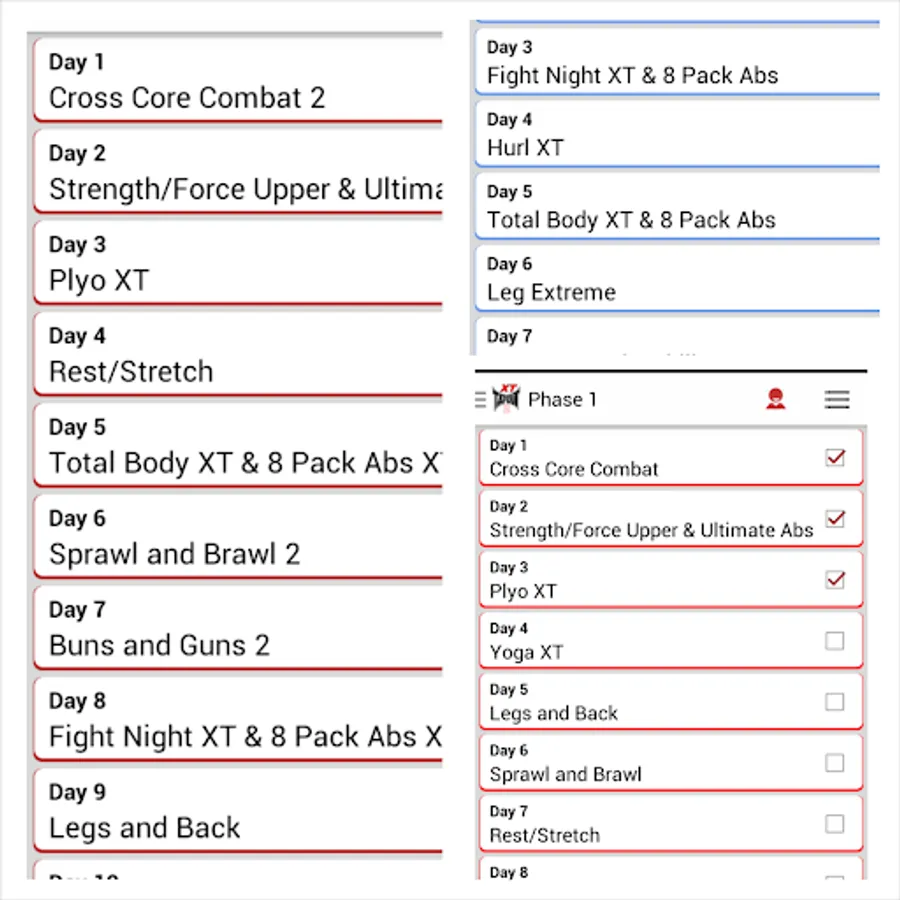Select the Day 6 Leg Extreme entry
Image resolution: width=900 pixels, height=900 pixels.
676,279
